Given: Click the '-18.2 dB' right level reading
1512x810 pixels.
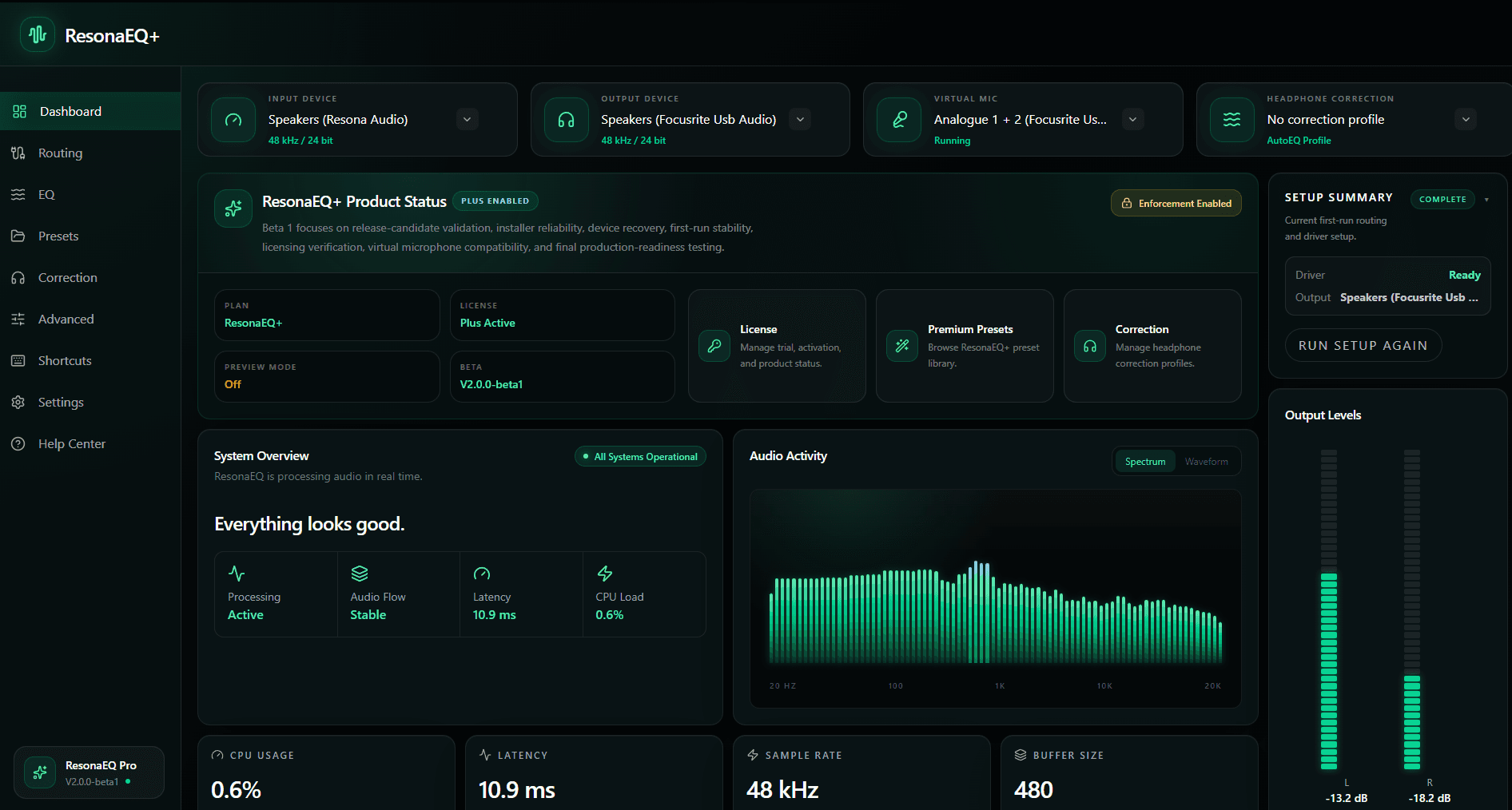Looking at the screenshot, I should coord(1430,798).
